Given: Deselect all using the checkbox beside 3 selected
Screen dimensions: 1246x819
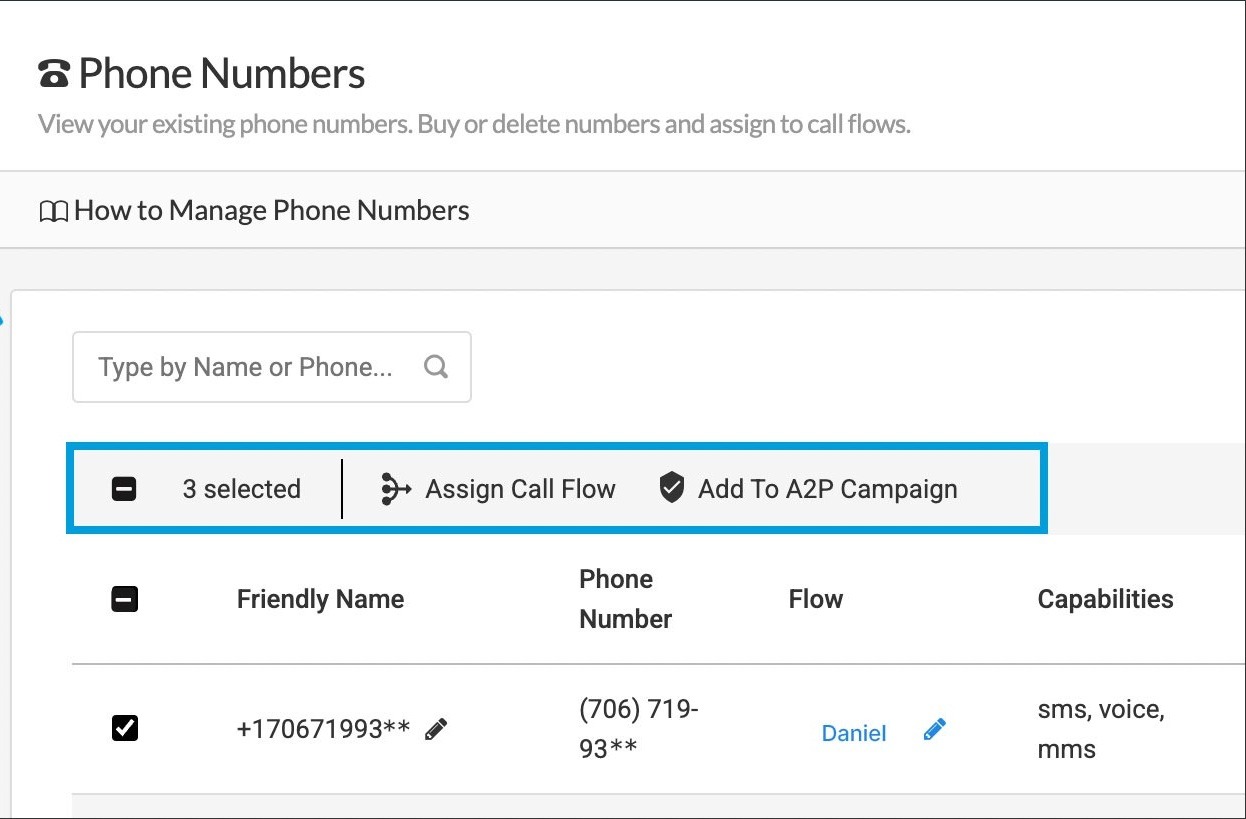Looking at the screenshot, I should click(x=124, y=489).
